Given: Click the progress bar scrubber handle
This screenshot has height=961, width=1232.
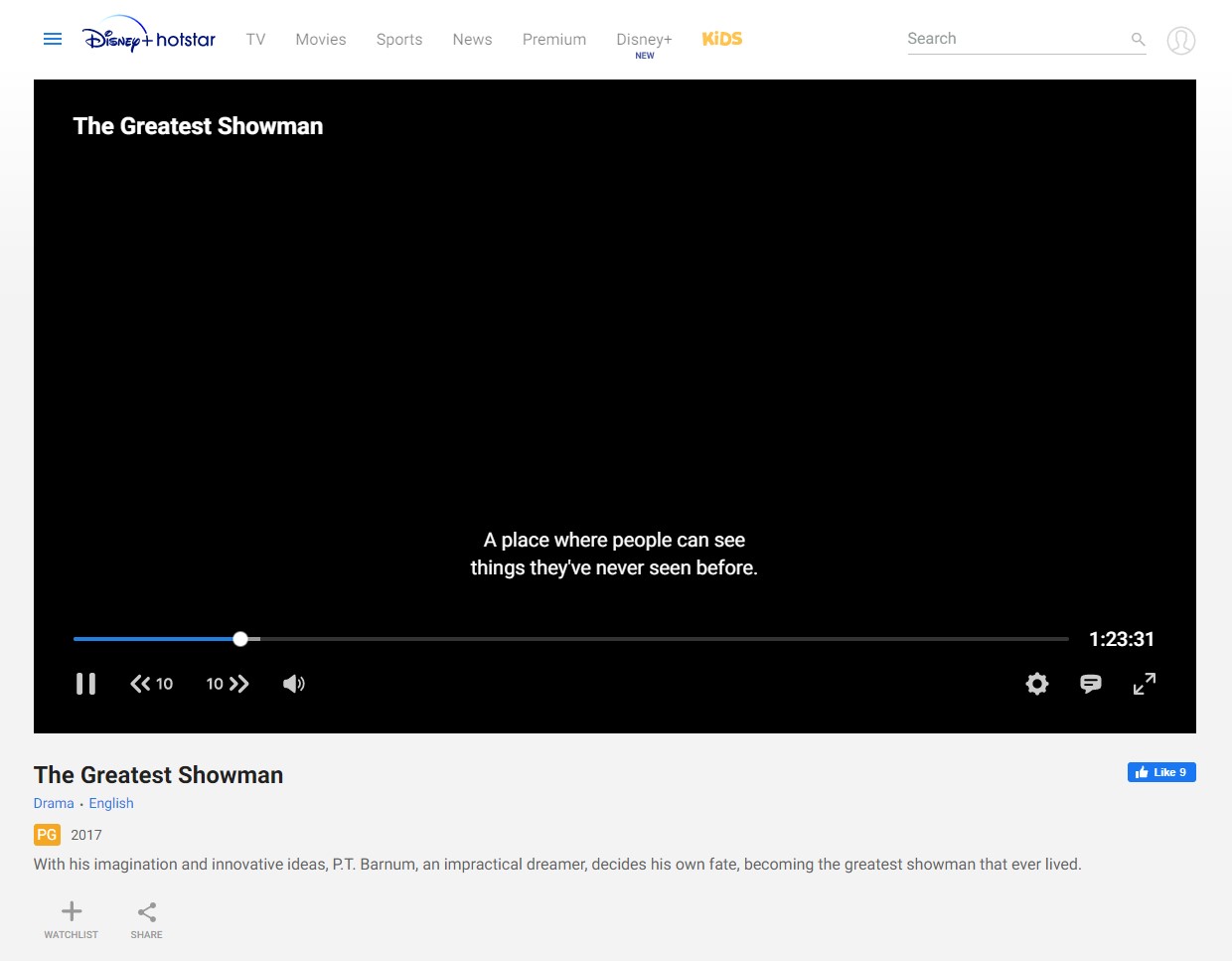Looking at the screenshot, I should pyautogui.click(x=240, y=639).
